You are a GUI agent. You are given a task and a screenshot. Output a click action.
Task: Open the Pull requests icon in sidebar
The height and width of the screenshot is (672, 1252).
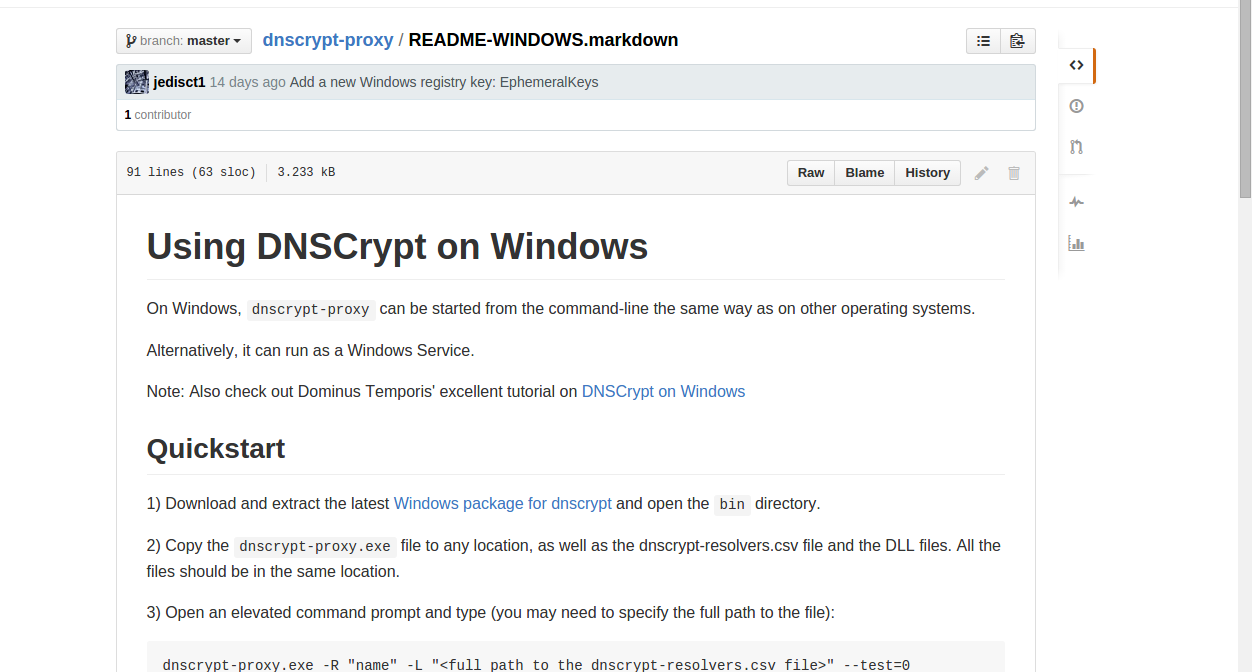tap(1076, 147)
